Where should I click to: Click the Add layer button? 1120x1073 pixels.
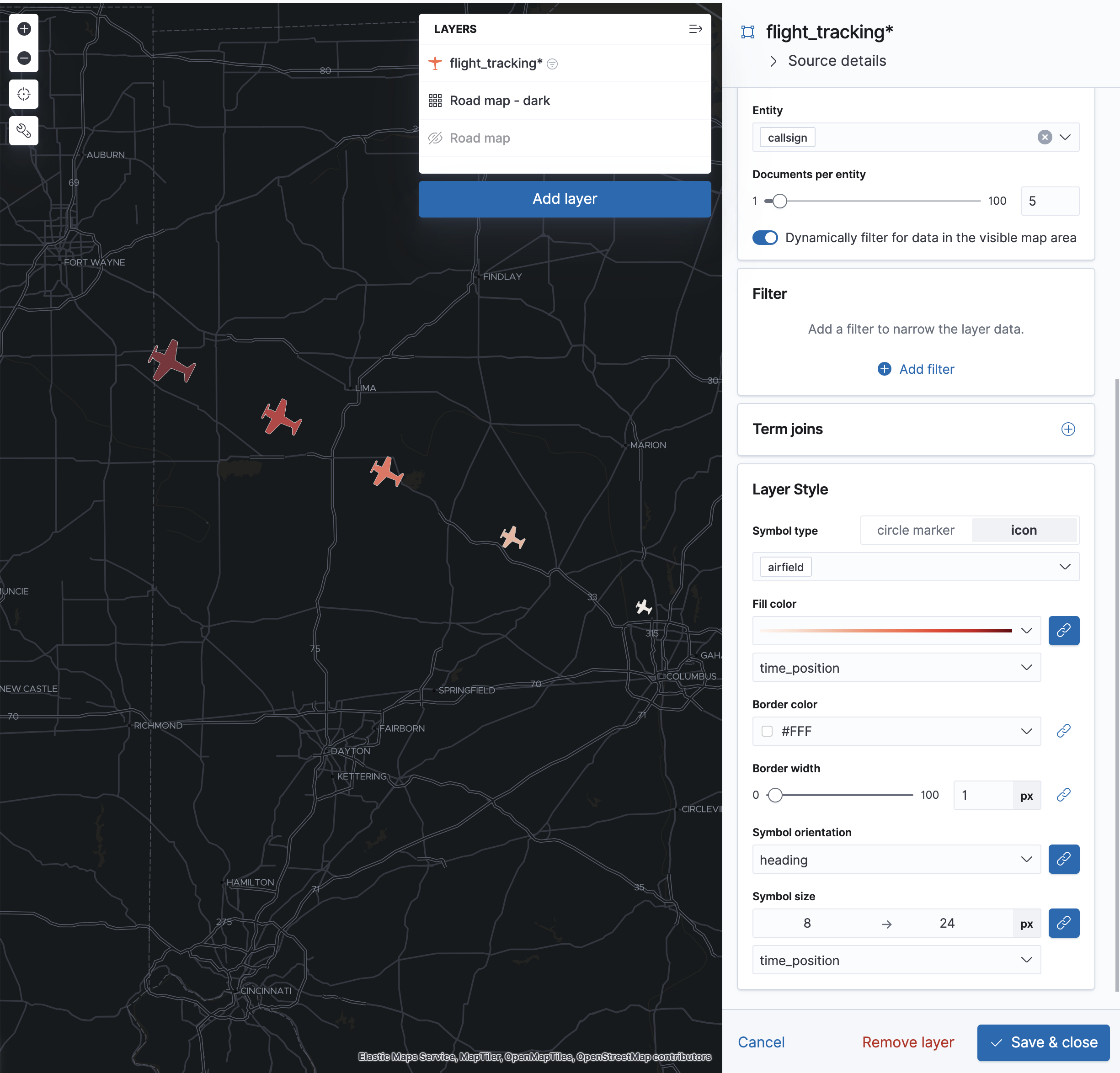point(564,199)
